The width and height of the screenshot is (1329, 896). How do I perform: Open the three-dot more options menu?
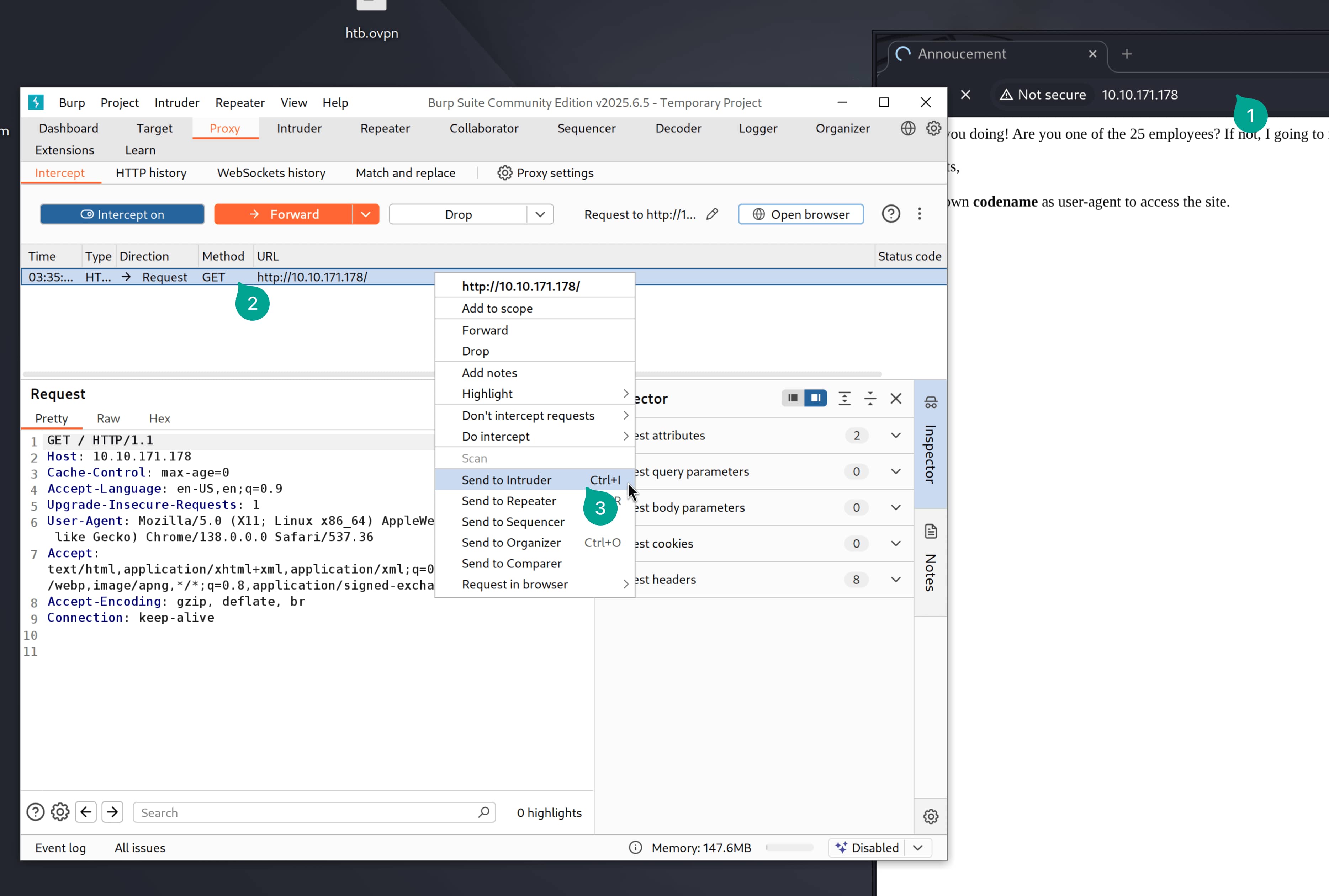pos(919,214)
